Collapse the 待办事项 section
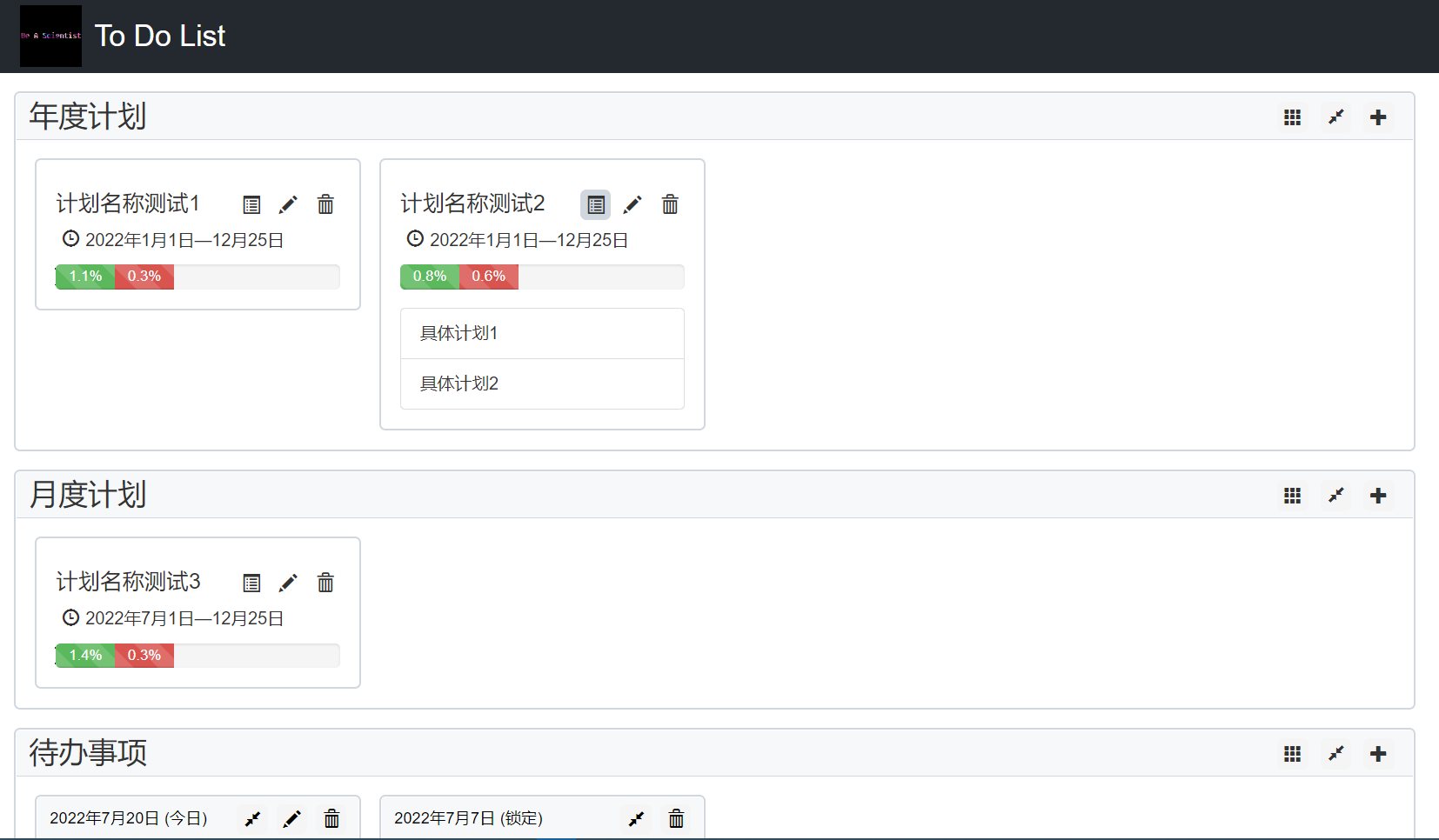This screenshot has height=840, width=1439. coord(1336,754)
